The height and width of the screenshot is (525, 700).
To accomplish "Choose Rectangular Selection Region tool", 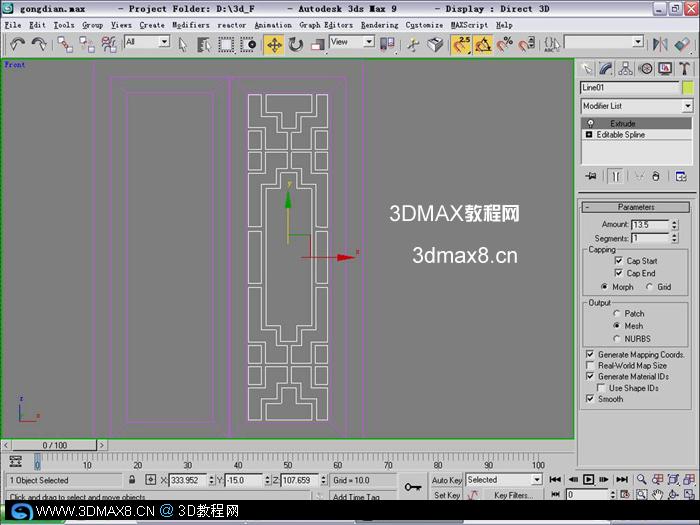I will pyautogui.click(x=226, y=45).
